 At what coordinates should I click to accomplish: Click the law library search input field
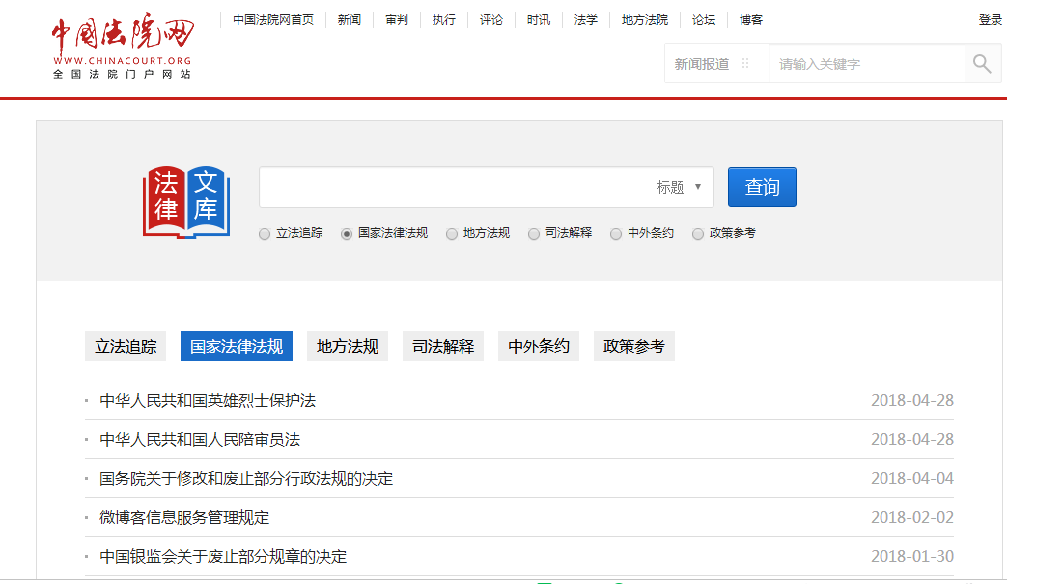tap(450, 187)
